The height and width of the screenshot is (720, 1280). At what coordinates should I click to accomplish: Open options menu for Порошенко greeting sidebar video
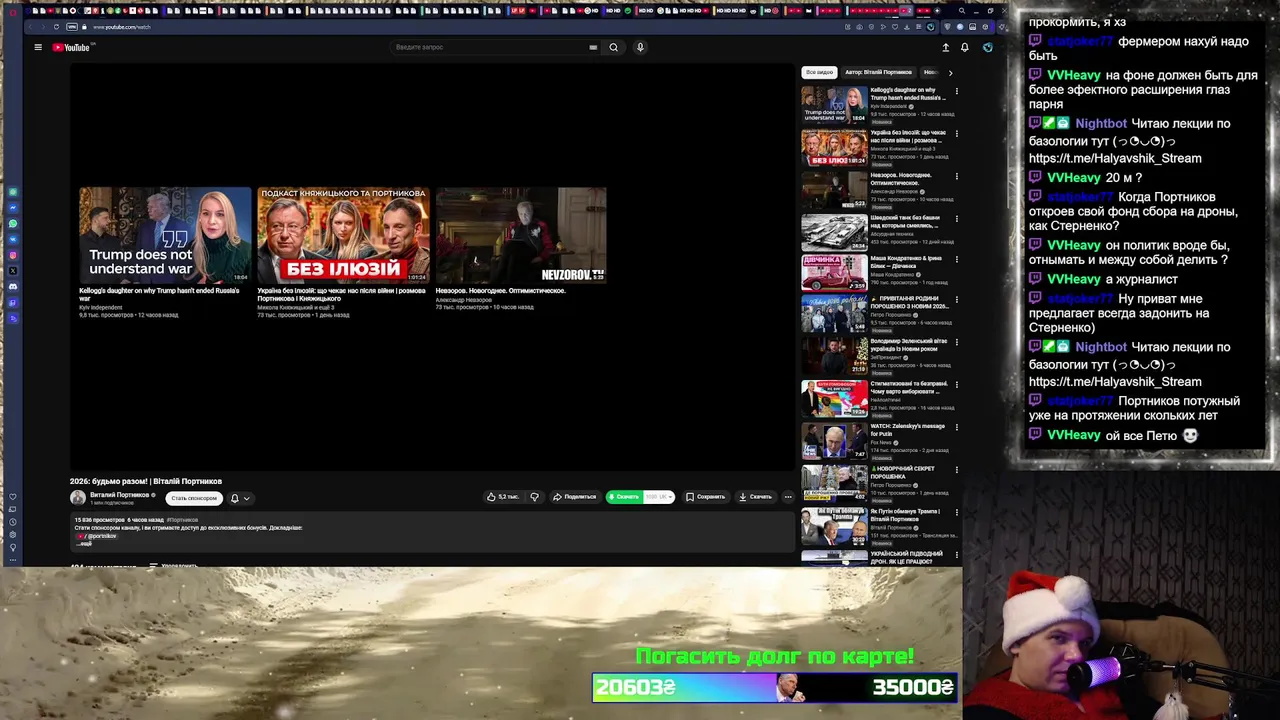click(x=956, y=299)
